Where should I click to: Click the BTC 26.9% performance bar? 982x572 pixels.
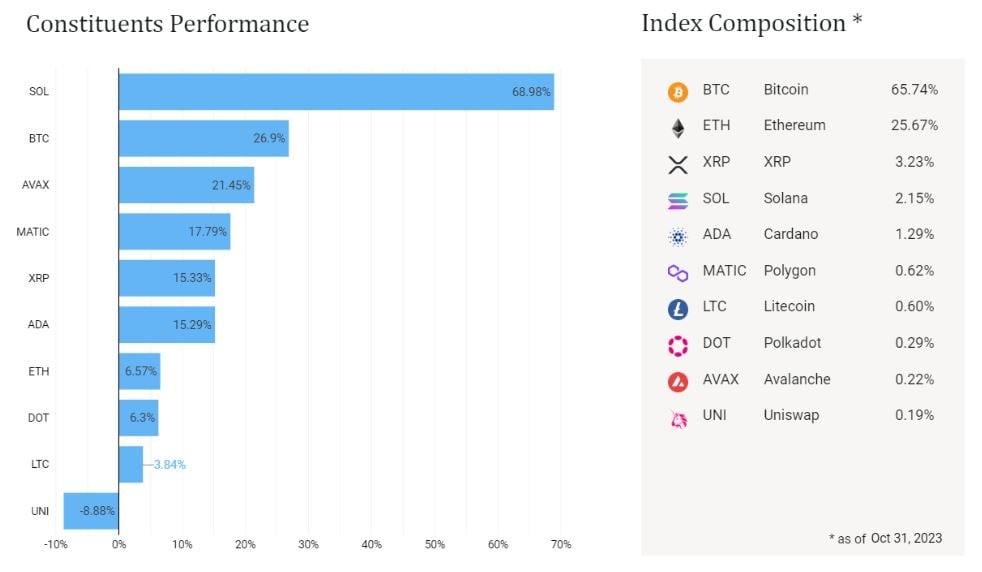[203, 138]
